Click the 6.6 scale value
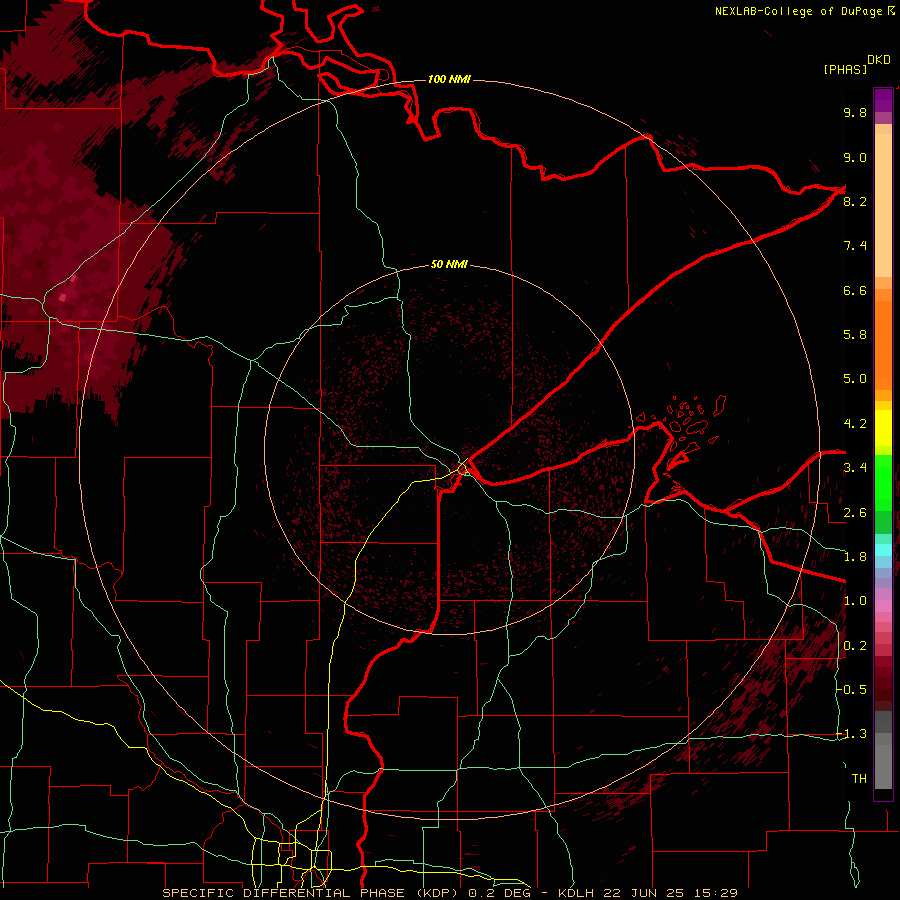 (x=855, y=290)
